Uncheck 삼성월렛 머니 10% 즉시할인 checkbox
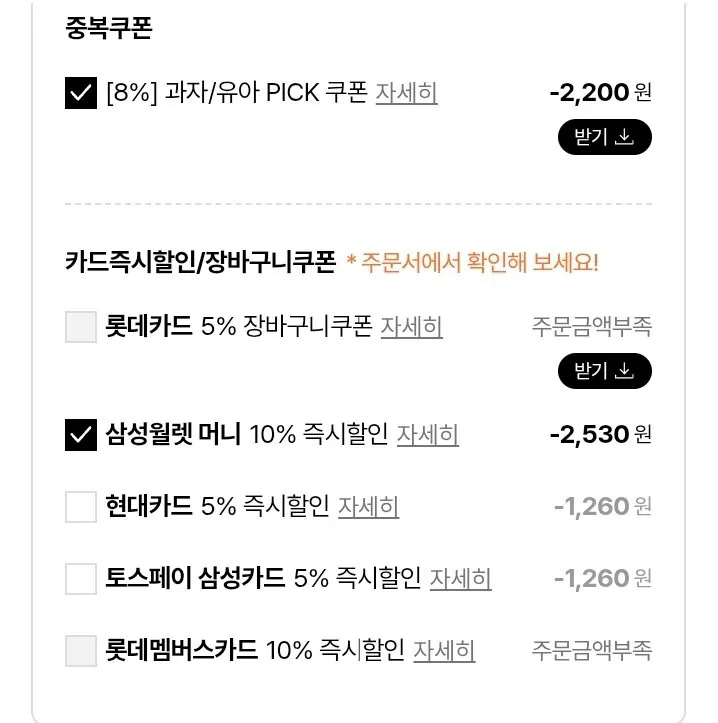The image size is (718, 723). (x=80, y=435)
